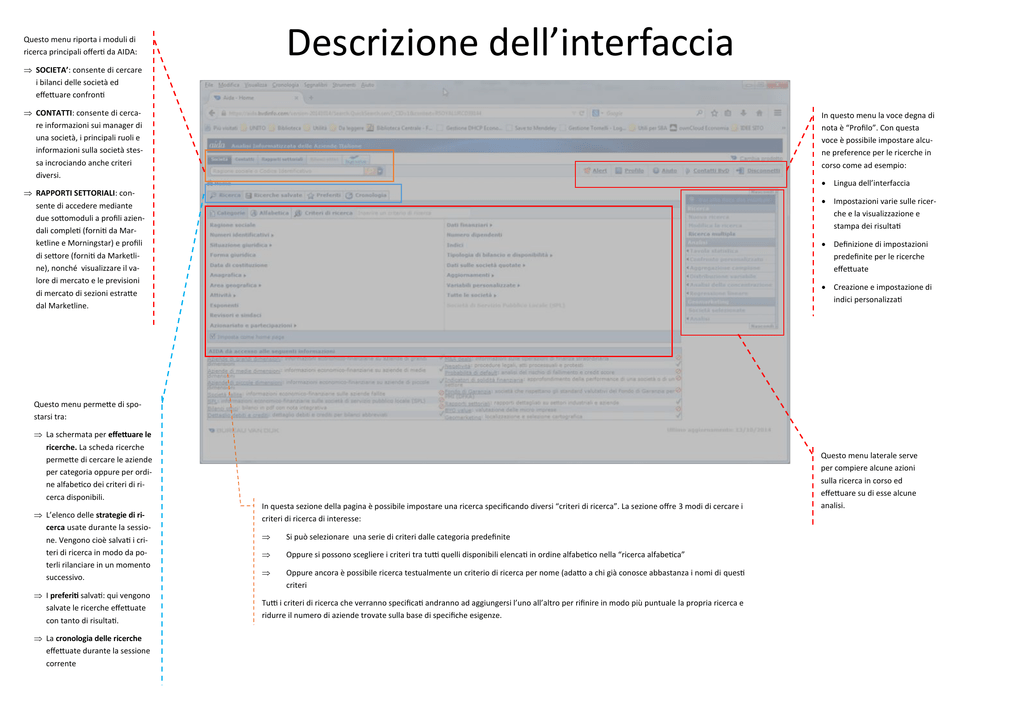1024x724 pixels.
Task: Open the UNITO bookmarks folder
Action: [253, 128]
